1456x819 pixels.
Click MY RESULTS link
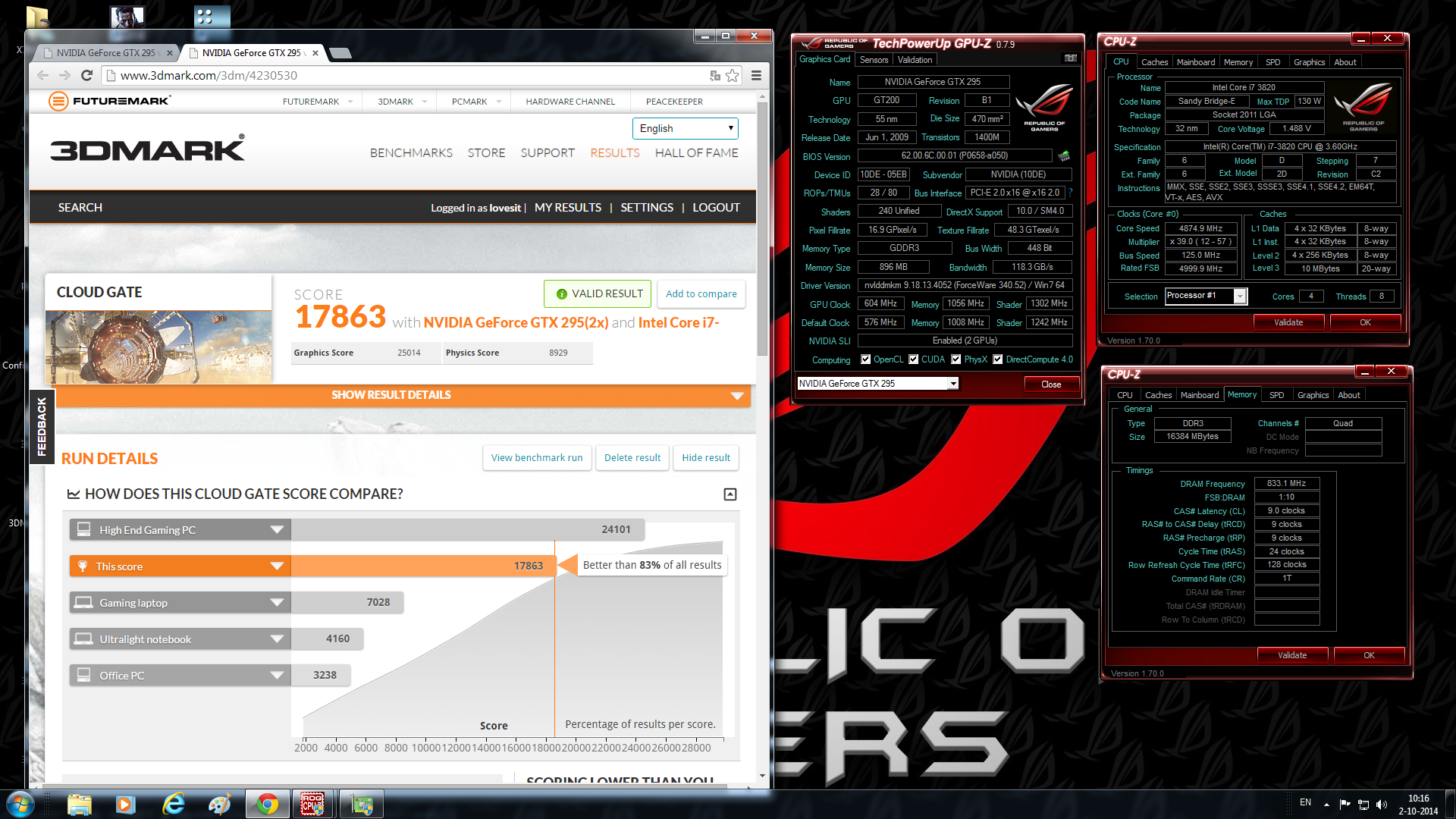click(568, 208)
